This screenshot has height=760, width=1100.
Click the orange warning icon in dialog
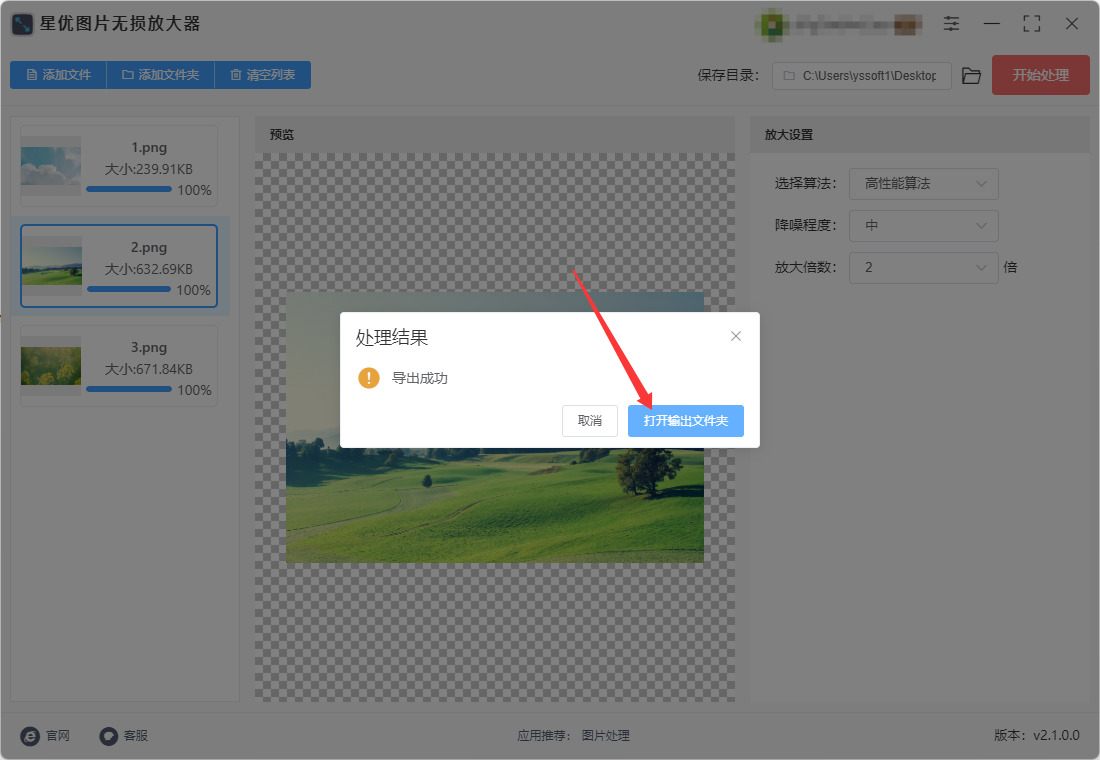point(368,378)
